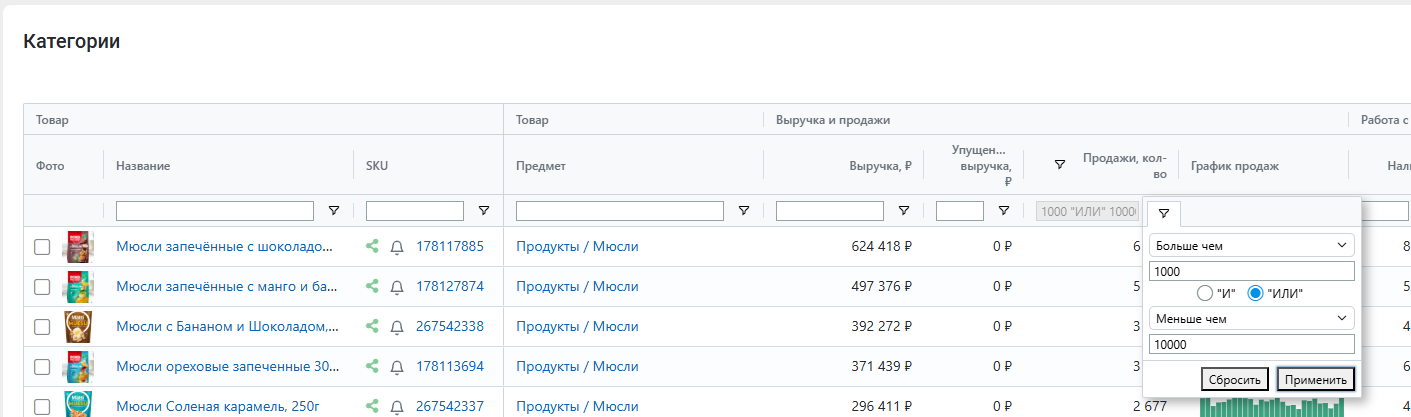Open SKU link 267542337
This screenshot has height=417, width=1411.
tap(450, 406)
